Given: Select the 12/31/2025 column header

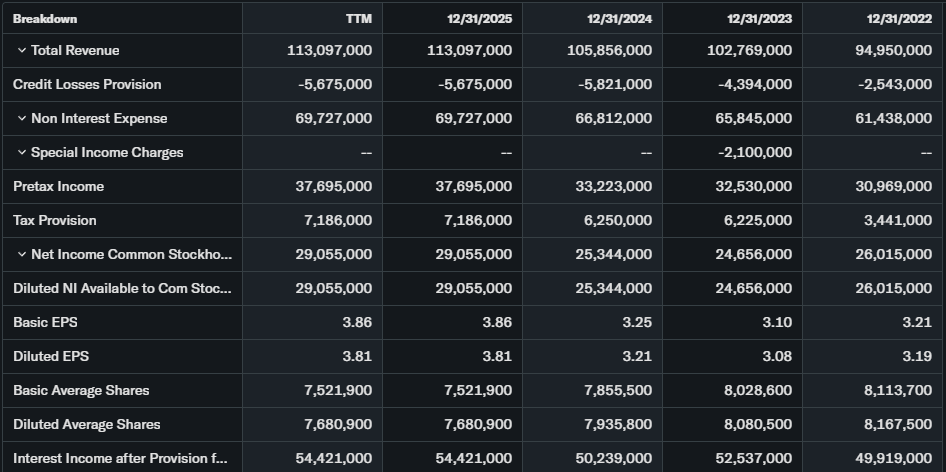Looking at the screenshot, I should click(x=479, y=18).
